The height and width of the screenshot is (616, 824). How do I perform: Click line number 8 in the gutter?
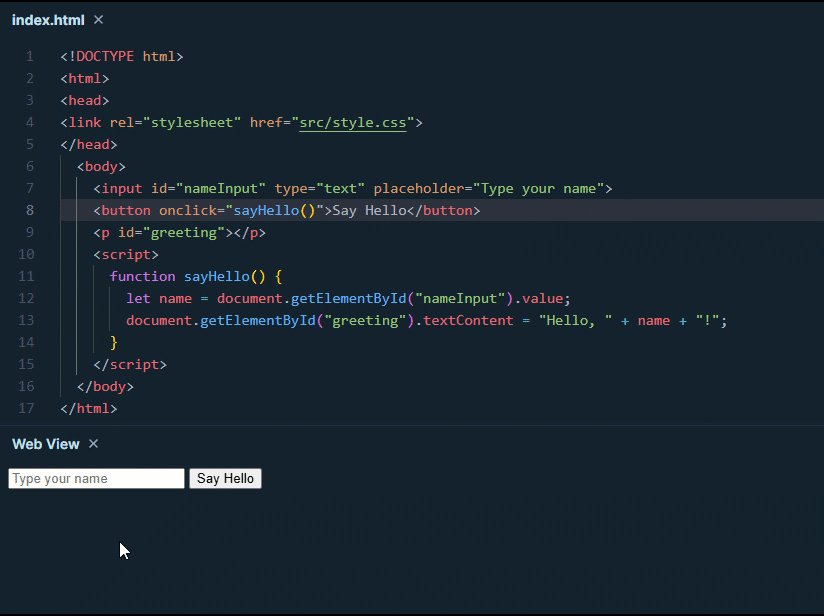(x=29, y=210)
